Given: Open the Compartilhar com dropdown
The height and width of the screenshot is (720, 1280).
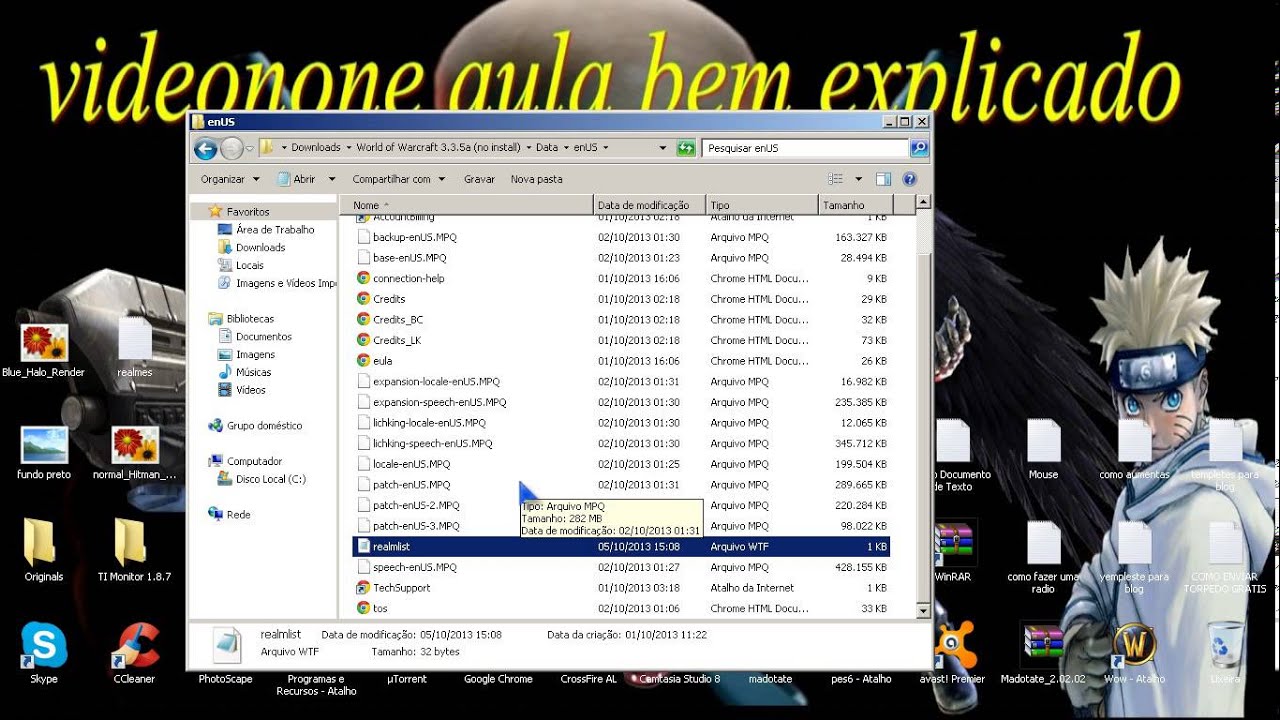Looking at the screenshot, I should tap(397, 179).
